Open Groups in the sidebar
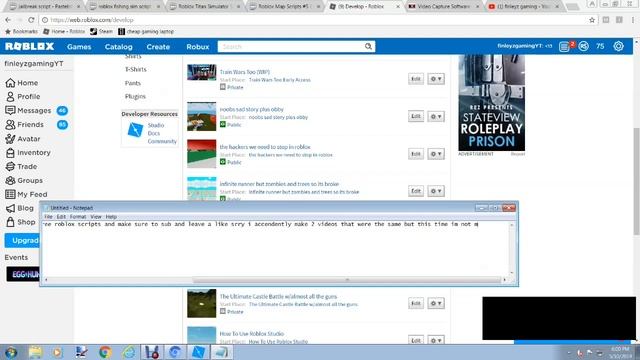Viewport: 640px width, 360px height. point(24,180)
